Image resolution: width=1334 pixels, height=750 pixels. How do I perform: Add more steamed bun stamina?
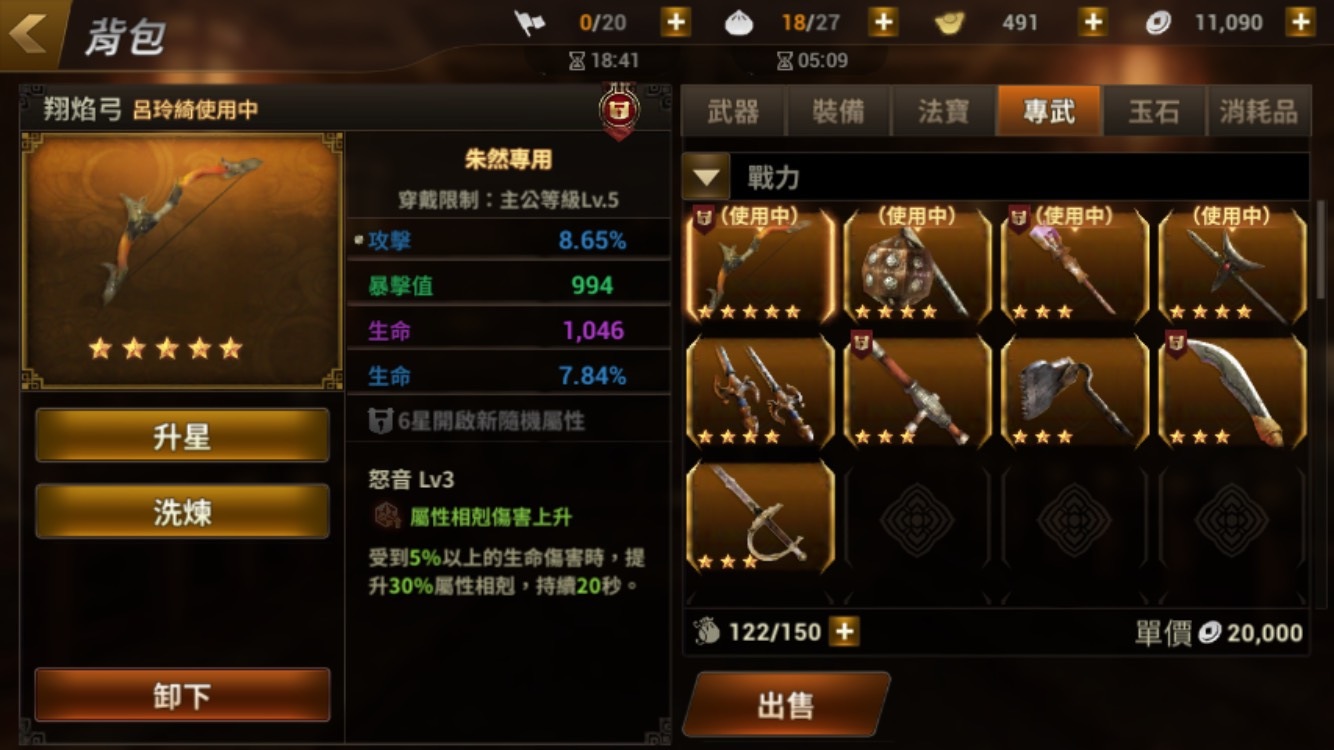(882, 22)
